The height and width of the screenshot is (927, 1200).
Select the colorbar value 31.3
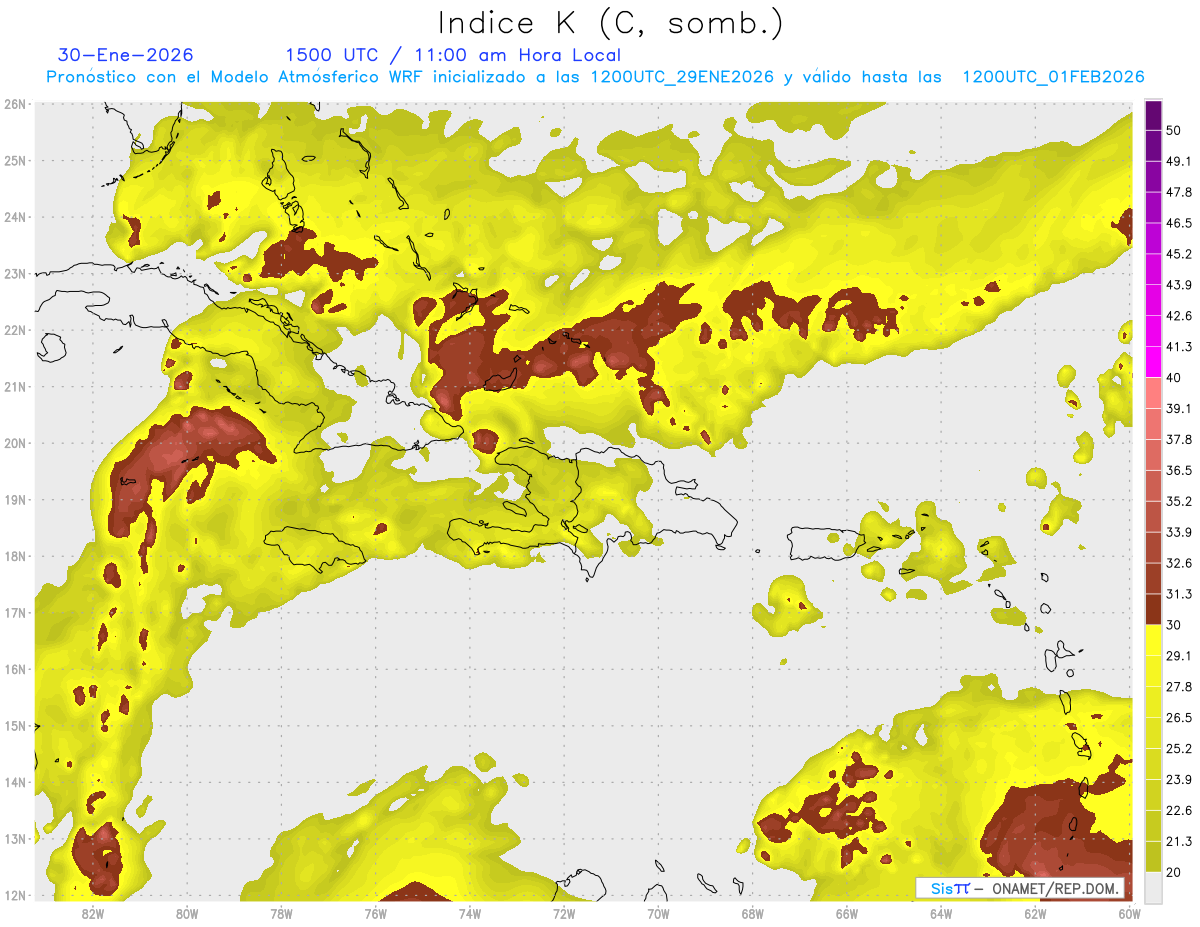tap(1179, 593)
